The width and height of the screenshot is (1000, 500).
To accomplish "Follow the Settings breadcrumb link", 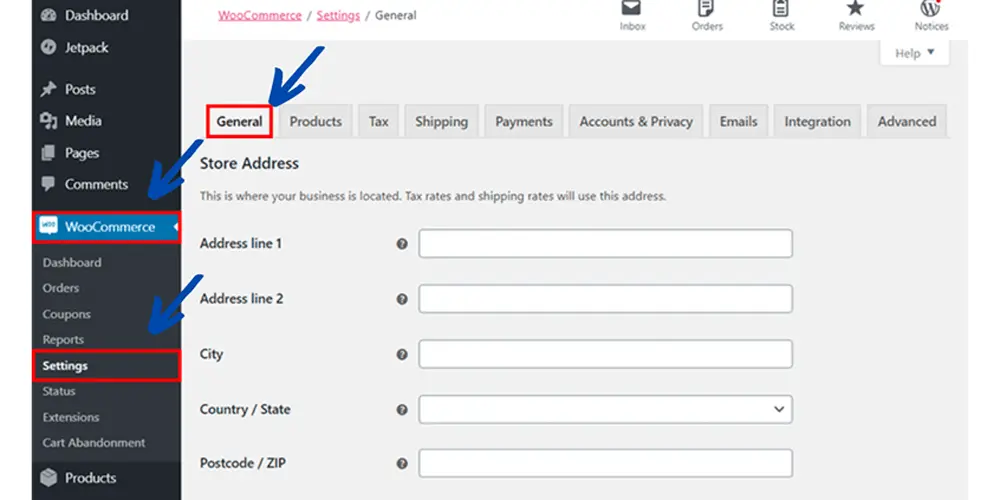I will pos(338,15).
